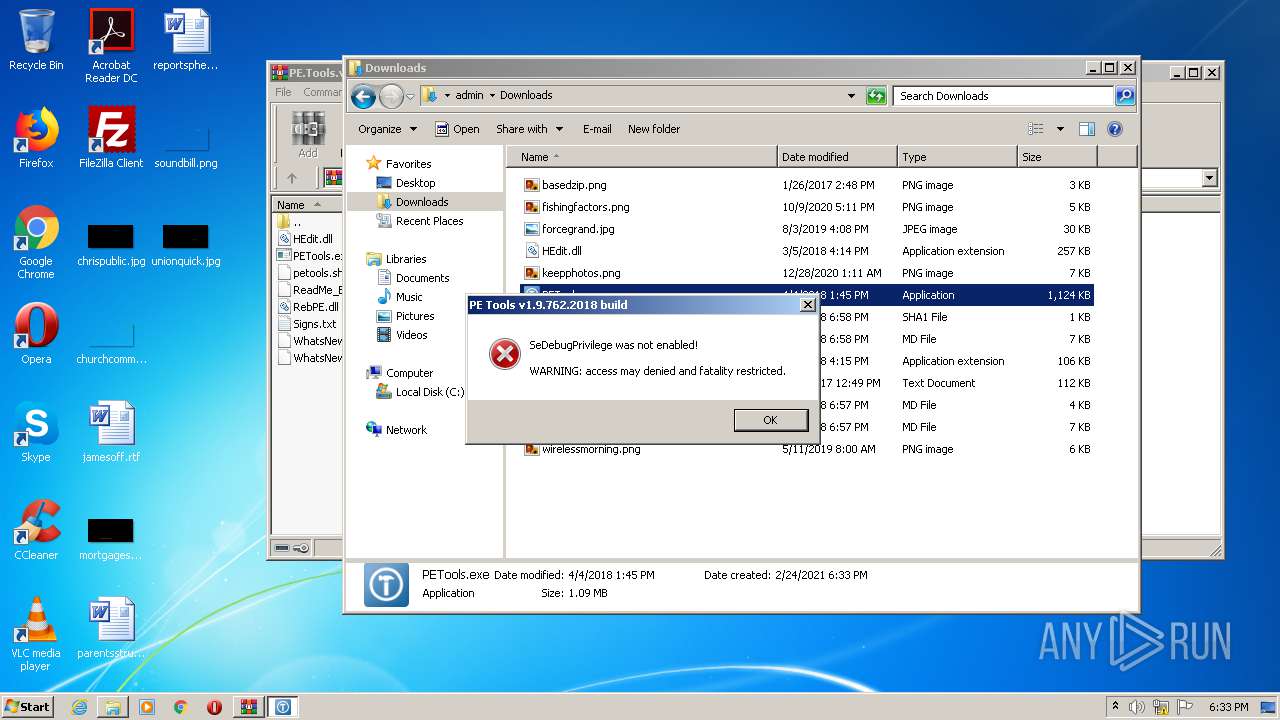1280x720 pixels.
Task: Select Local Disk (C:)
Action: click(x=430, y=392)
